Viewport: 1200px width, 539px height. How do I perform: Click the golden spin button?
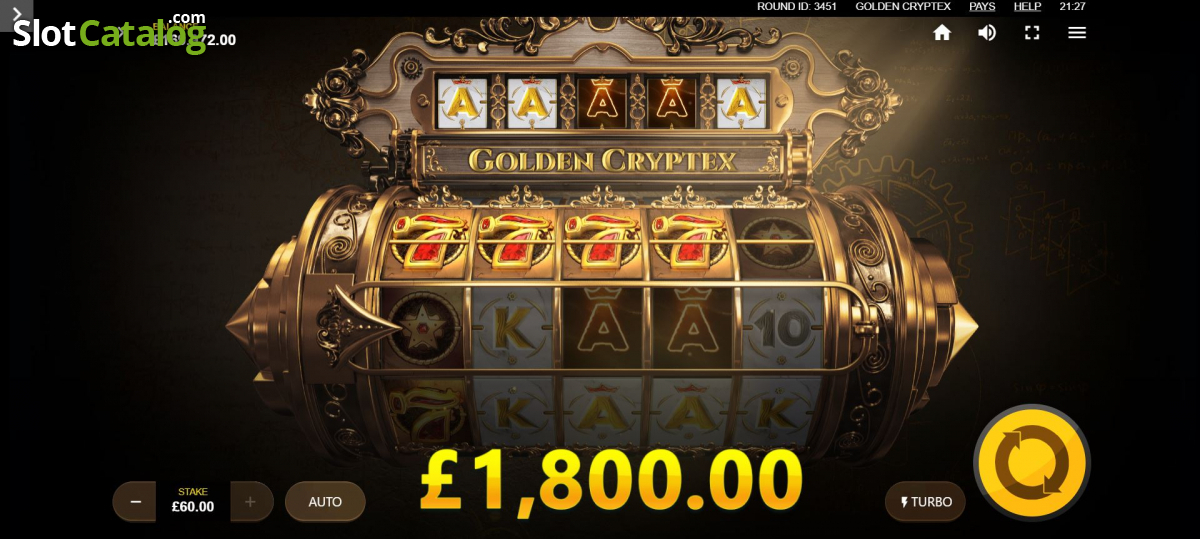(1032, 463)
